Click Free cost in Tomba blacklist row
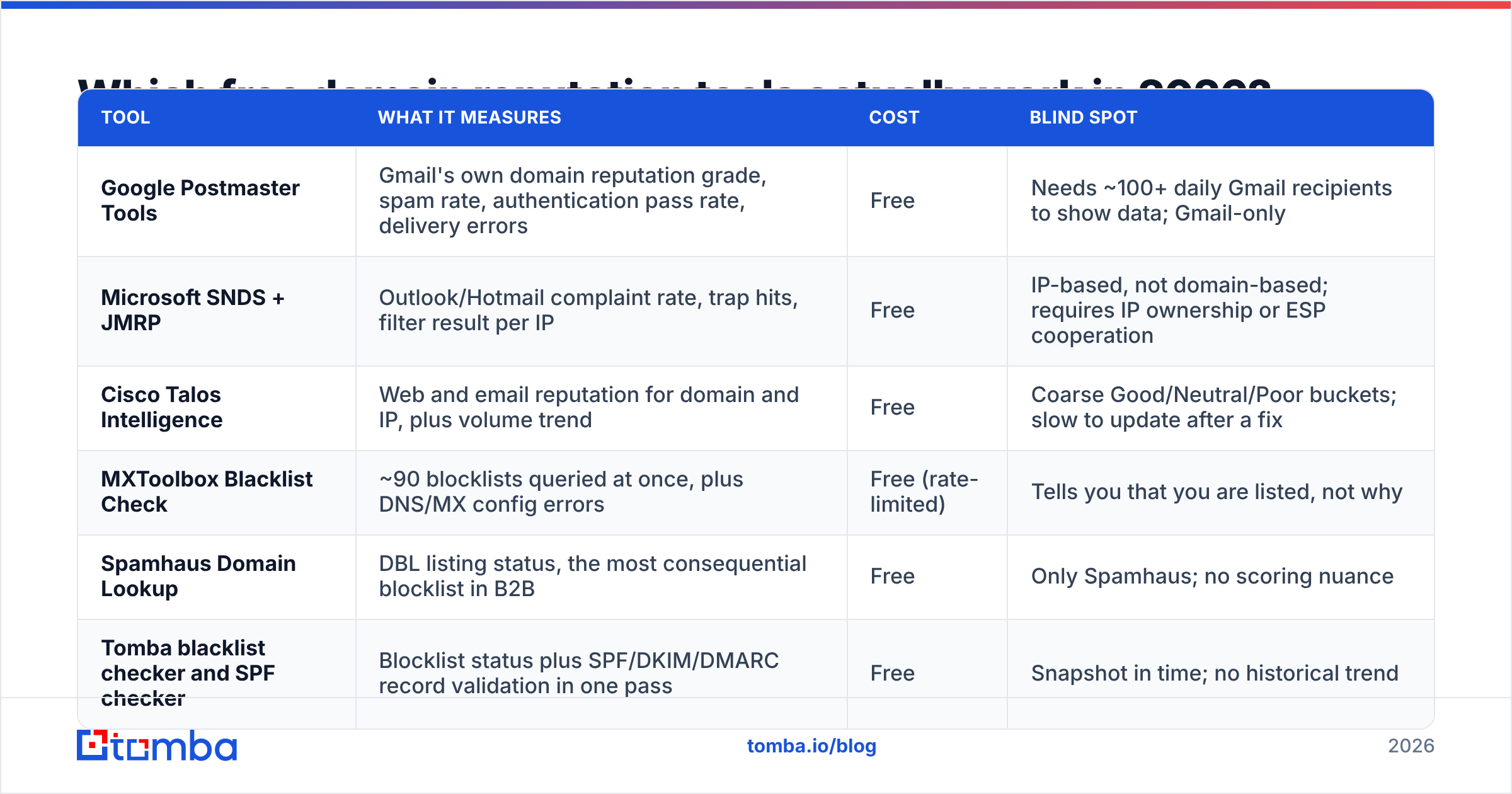The width and height of the screenshot is (1512, 794). [892, 673]
